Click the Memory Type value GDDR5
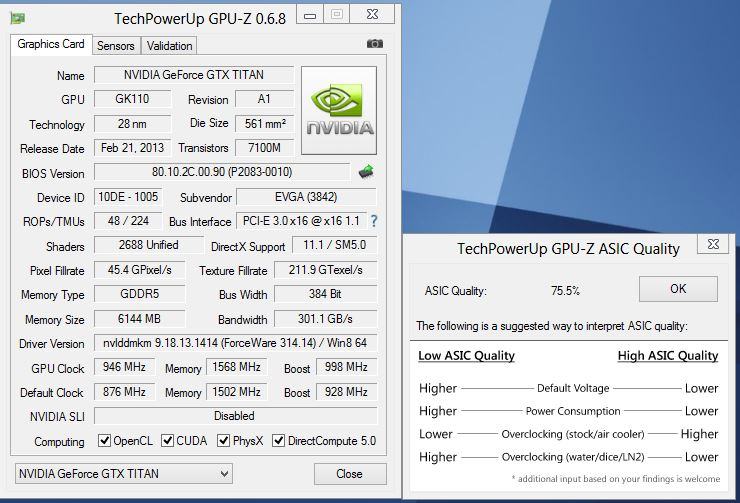740x503 pixels. pos(140,294)
